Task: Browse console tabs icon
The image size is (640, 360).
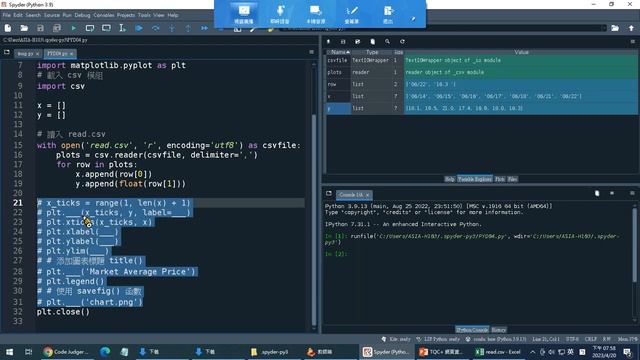Action: point(329,193)
